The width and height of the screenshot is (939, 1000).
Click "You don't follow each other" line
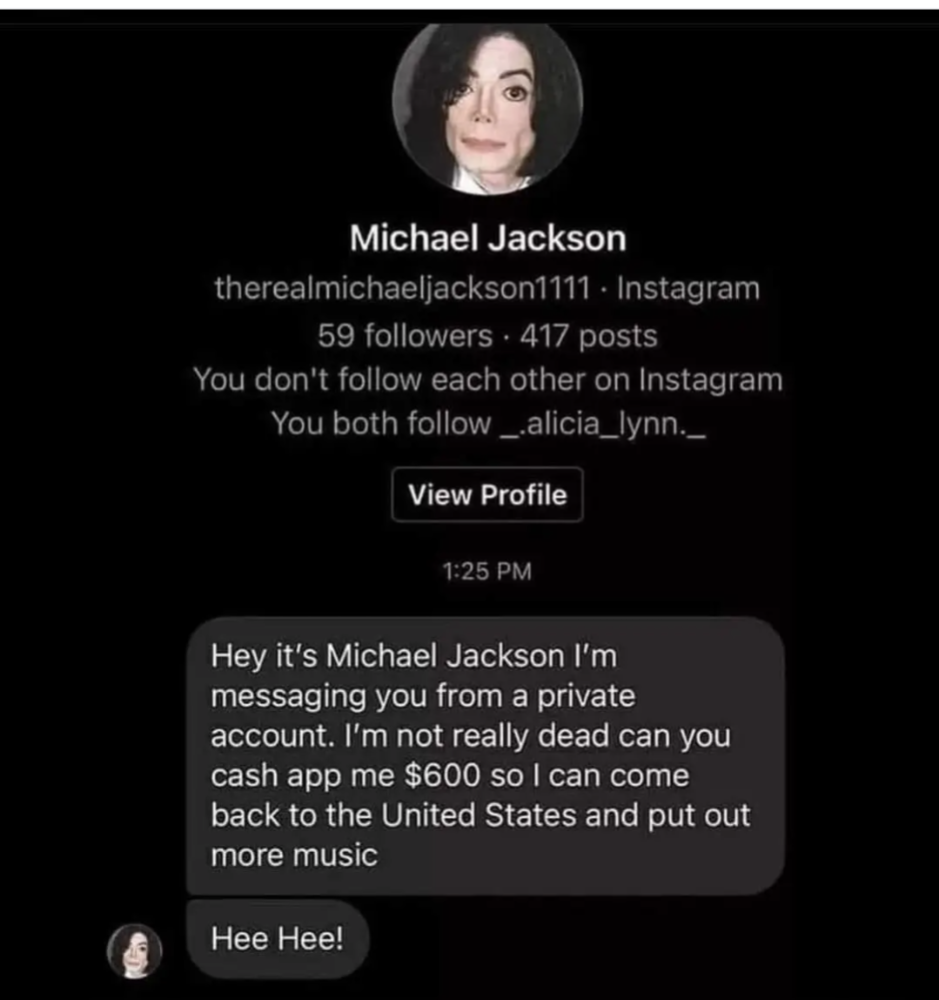(x=488, y=380)
